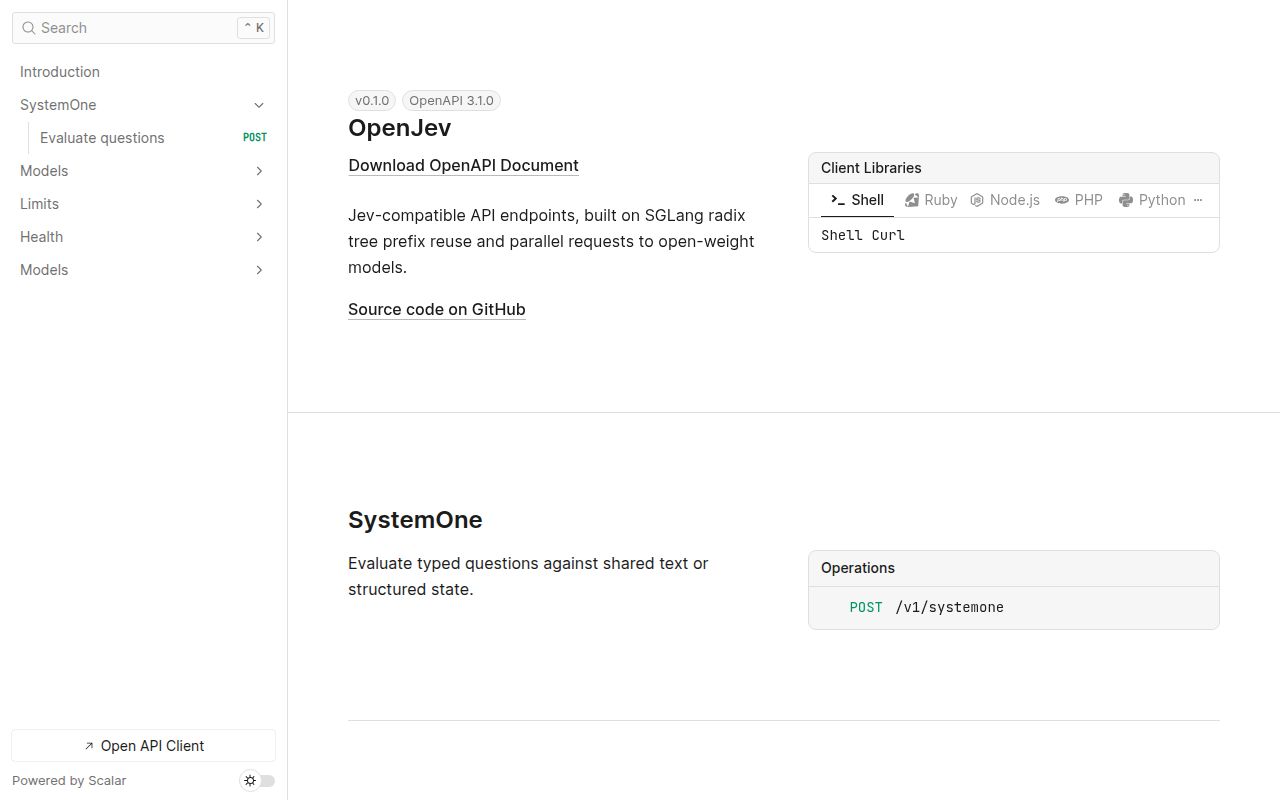Choose the Python client library
Viewport: 1280px width, 800px height.
[1152, 200]
